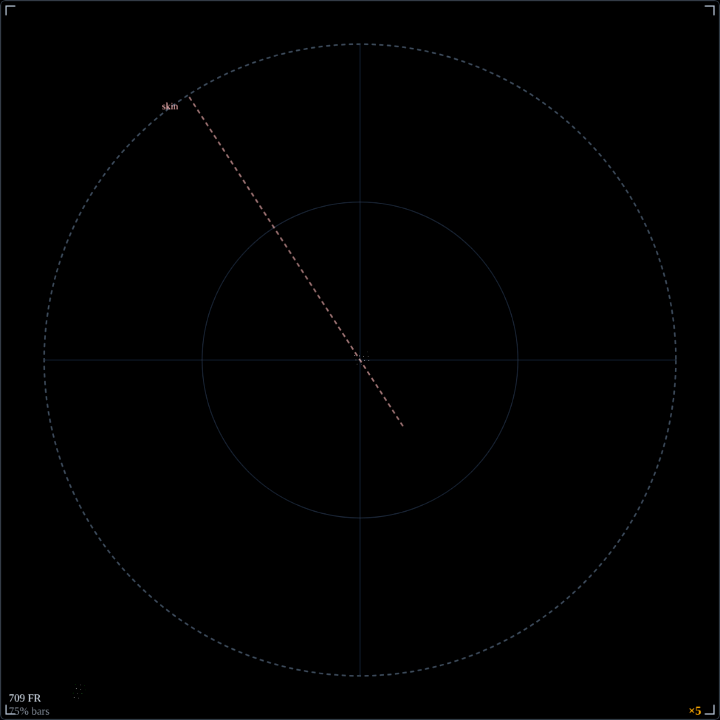Viewport: 720px width, 720px height.
Task: Click the orange ×5 gain indicator
Action: [x=695, y=711]
